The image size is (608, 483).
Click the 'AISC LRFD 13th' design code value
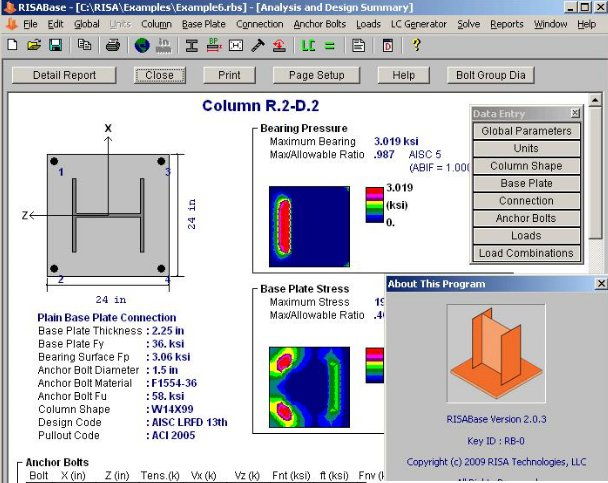189,422
